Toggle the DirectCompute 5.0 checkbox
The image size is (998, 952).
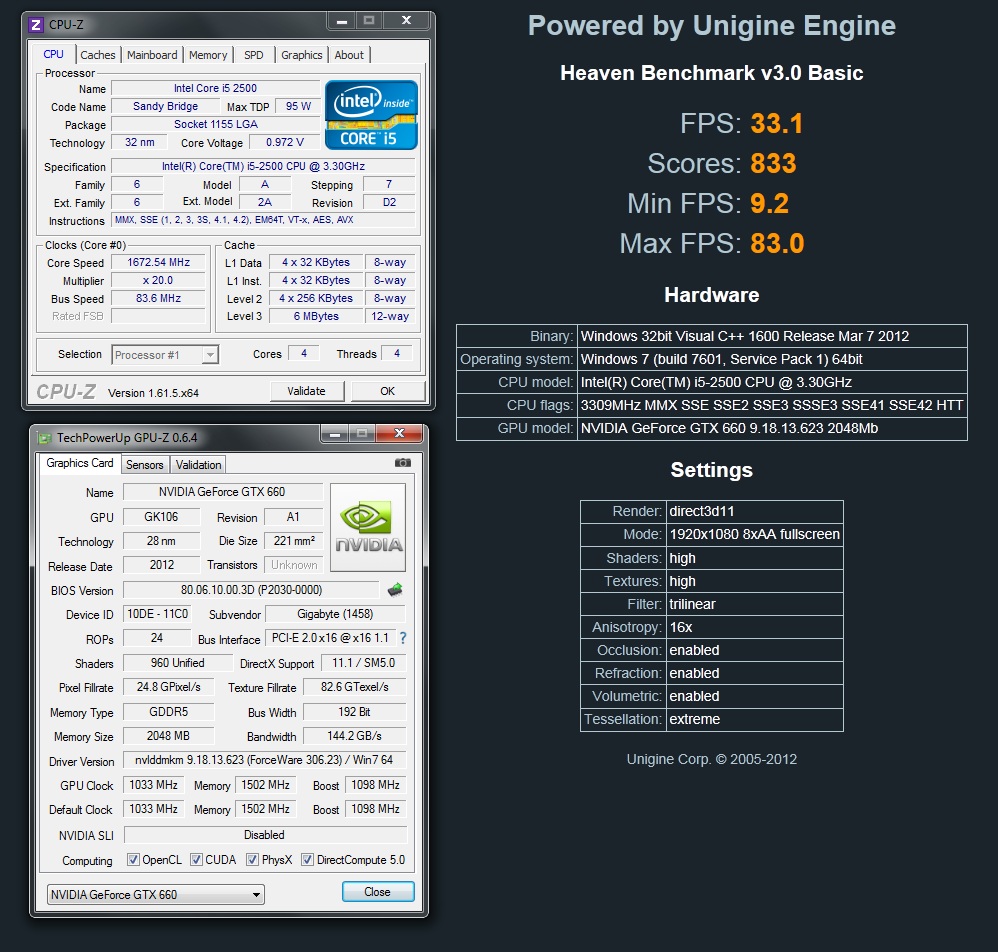(x=307, y=860)
